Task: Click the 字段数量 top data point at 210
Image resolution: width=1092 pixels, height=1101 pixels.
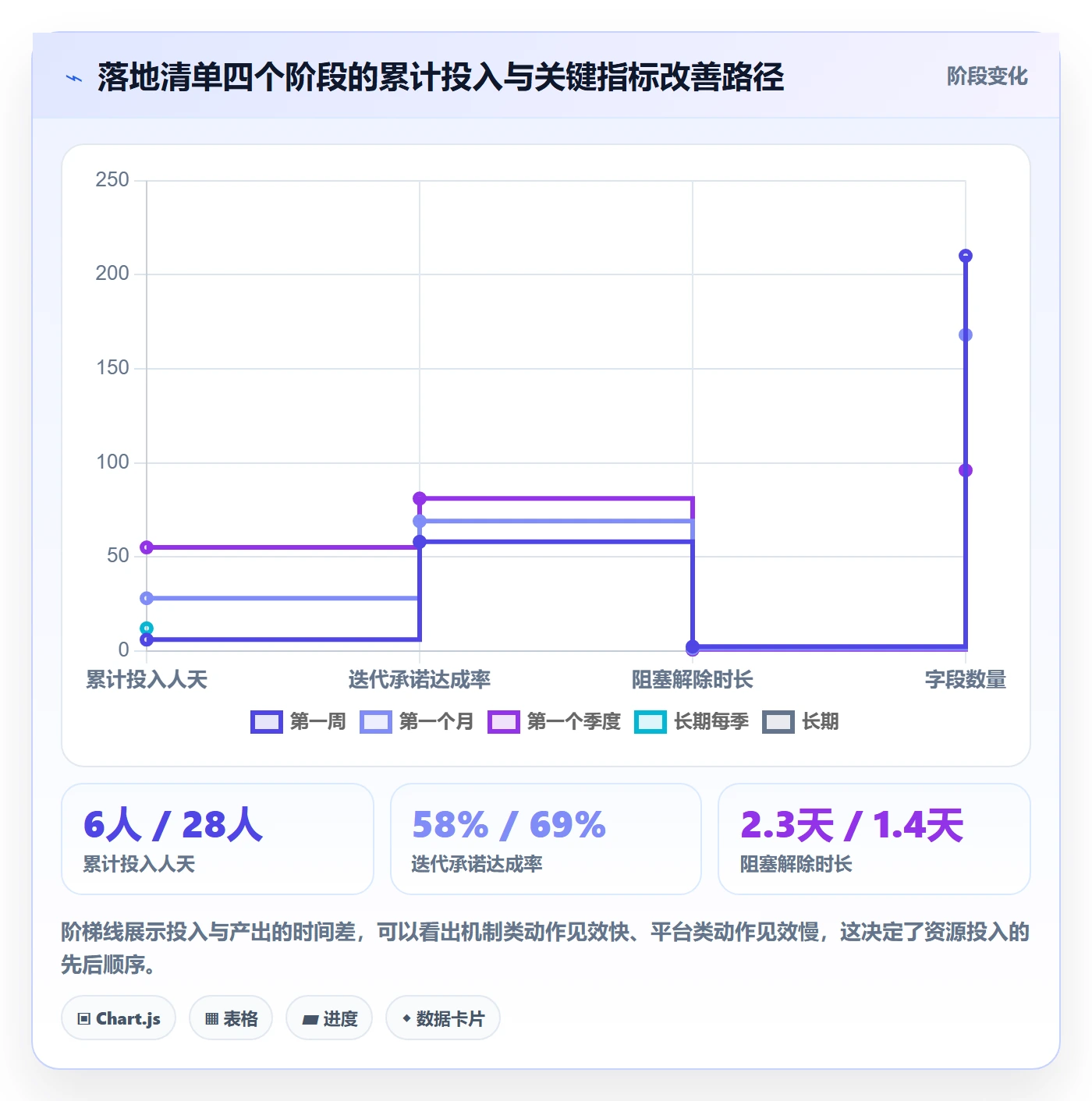Action: click(966, 256)
